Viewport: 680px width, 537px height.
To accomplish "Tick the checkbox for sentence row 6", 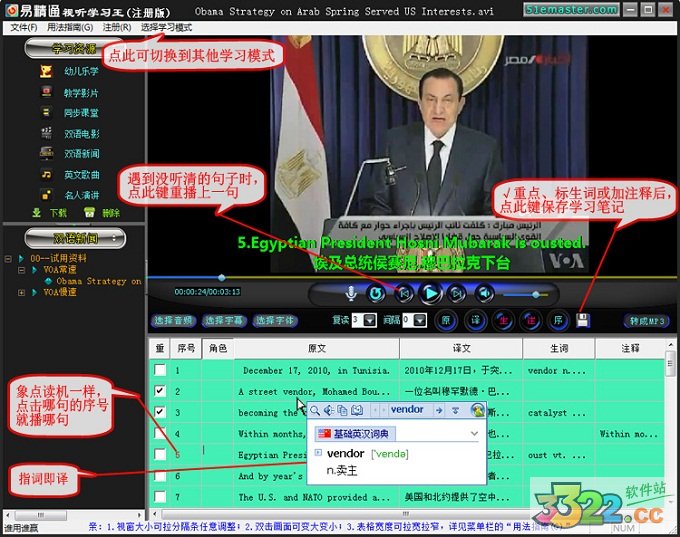I will 160,475.
